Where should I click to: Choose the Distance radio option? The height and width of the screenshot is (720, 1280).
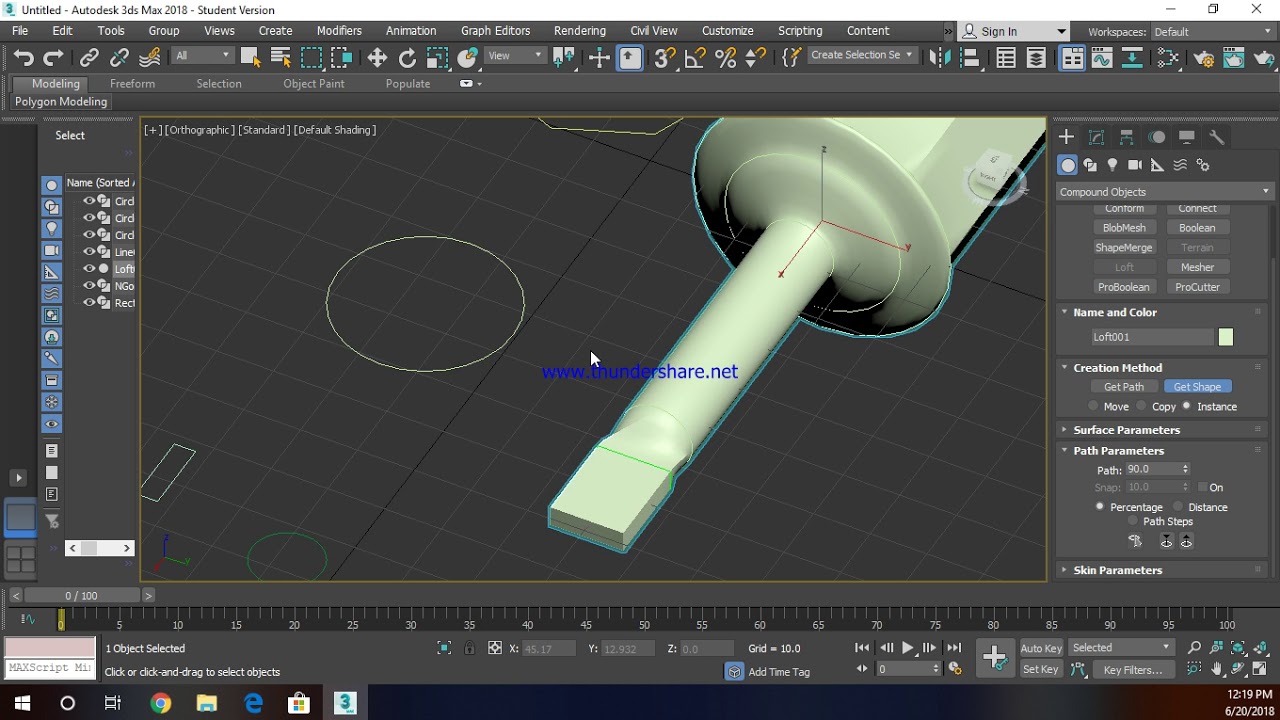(x=1178, y=507)
